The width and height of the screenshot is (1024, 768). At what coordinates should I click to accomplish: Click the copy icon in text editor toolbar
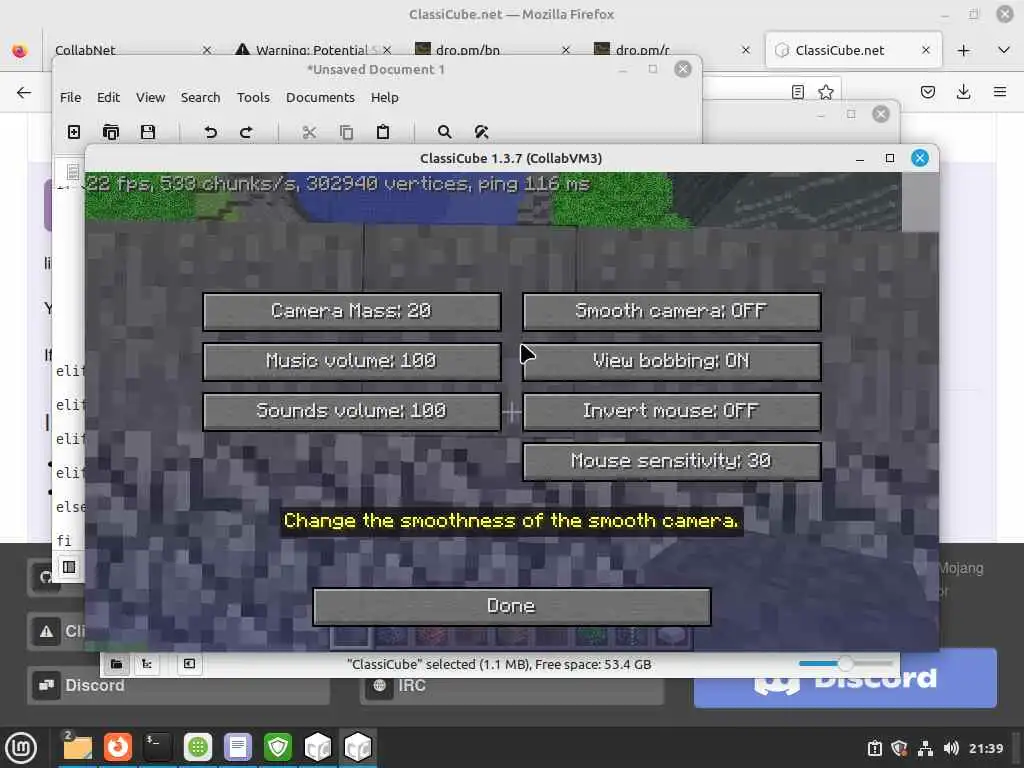(346, 132)
